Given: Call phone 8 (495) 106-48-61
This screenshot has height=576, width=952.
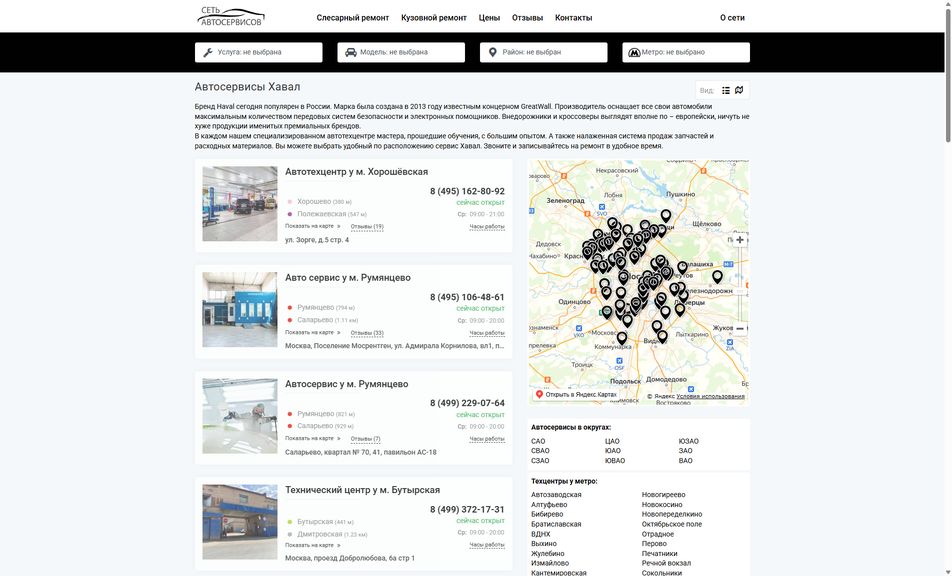Looking at the screenshot, I should tap(468, 297).
